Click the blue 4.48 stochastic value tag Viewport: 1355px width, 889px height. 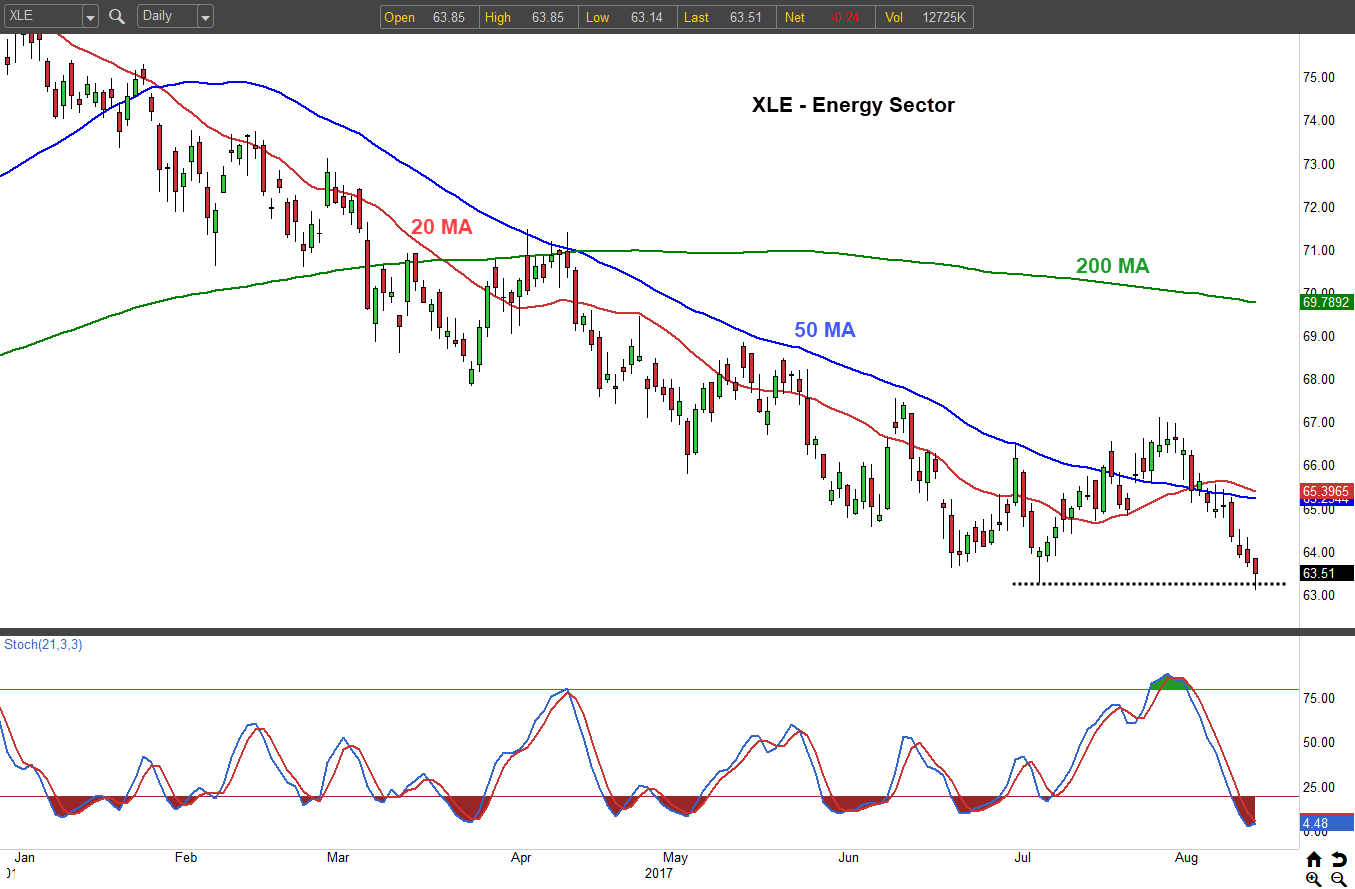1327,824
